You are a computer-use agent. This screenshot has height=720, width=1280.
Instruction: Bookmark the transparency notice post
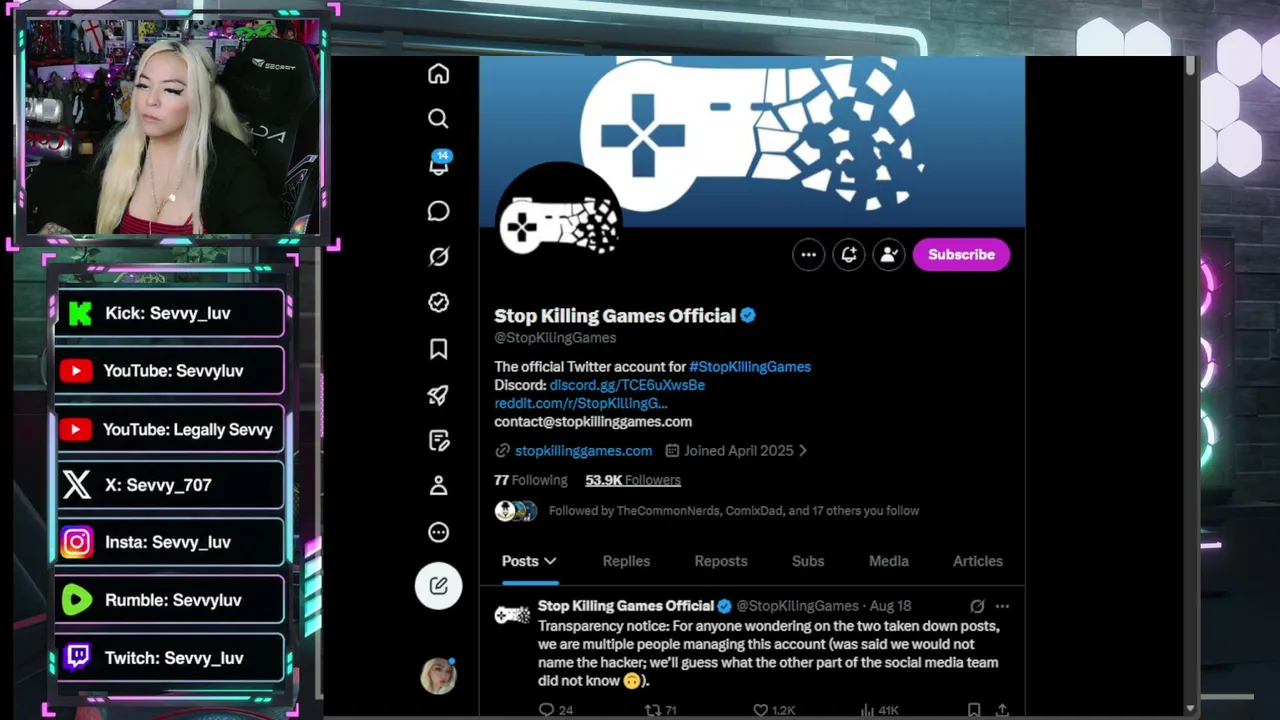974,710
